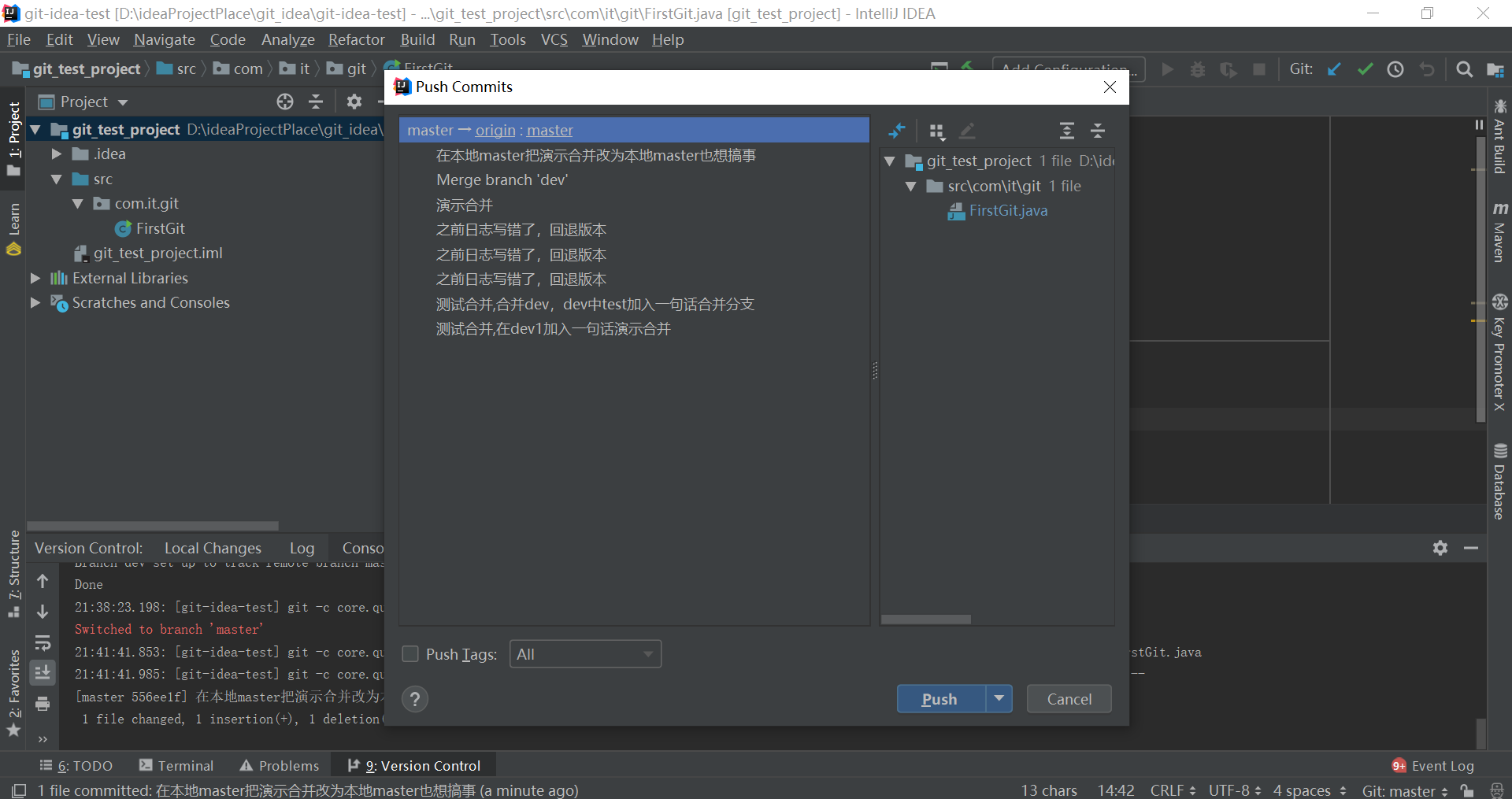The image size is (1512, 799).
Task: Toggle soft-wrap icon in console
Action: (43, 642)
